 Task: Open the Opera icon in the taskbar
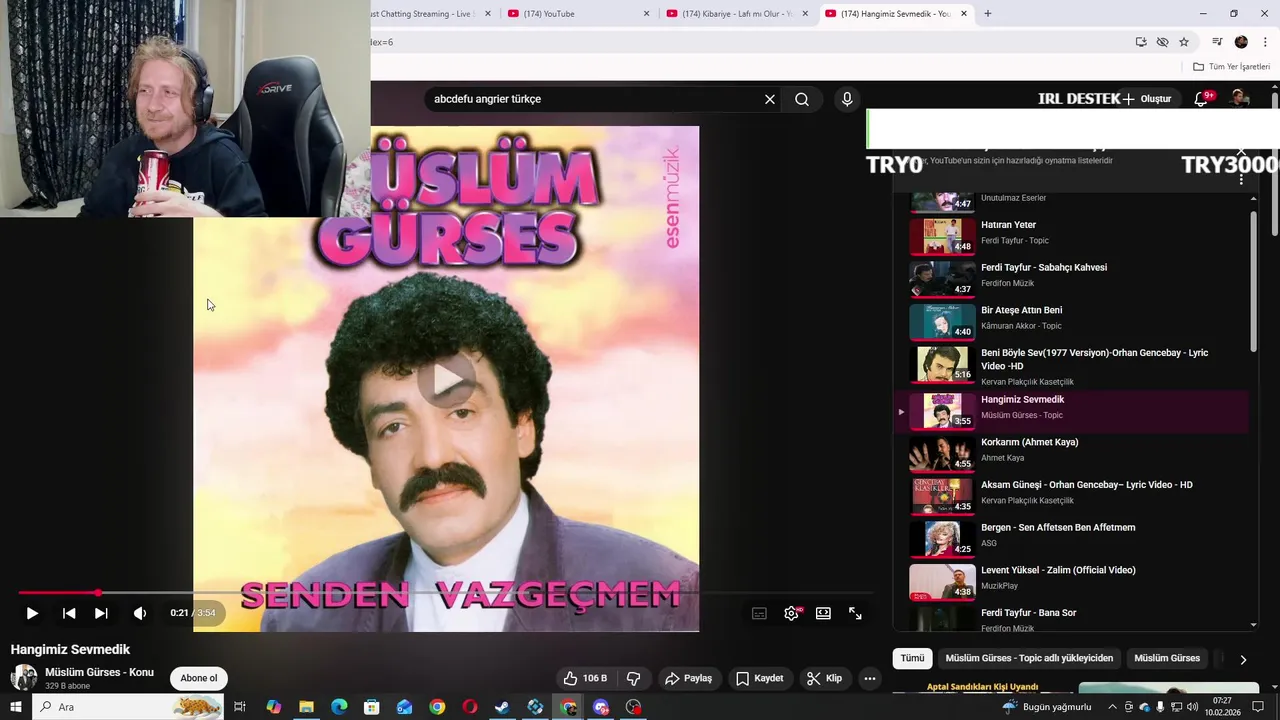[x=470, y=707]
